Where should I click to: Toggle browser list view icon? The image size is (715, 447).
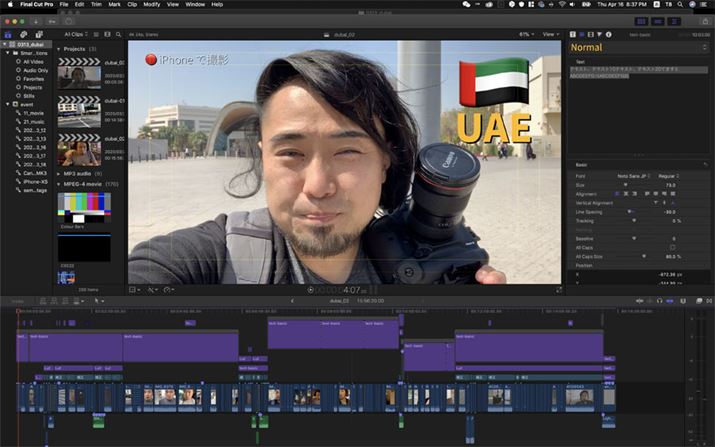coord(96,35)
